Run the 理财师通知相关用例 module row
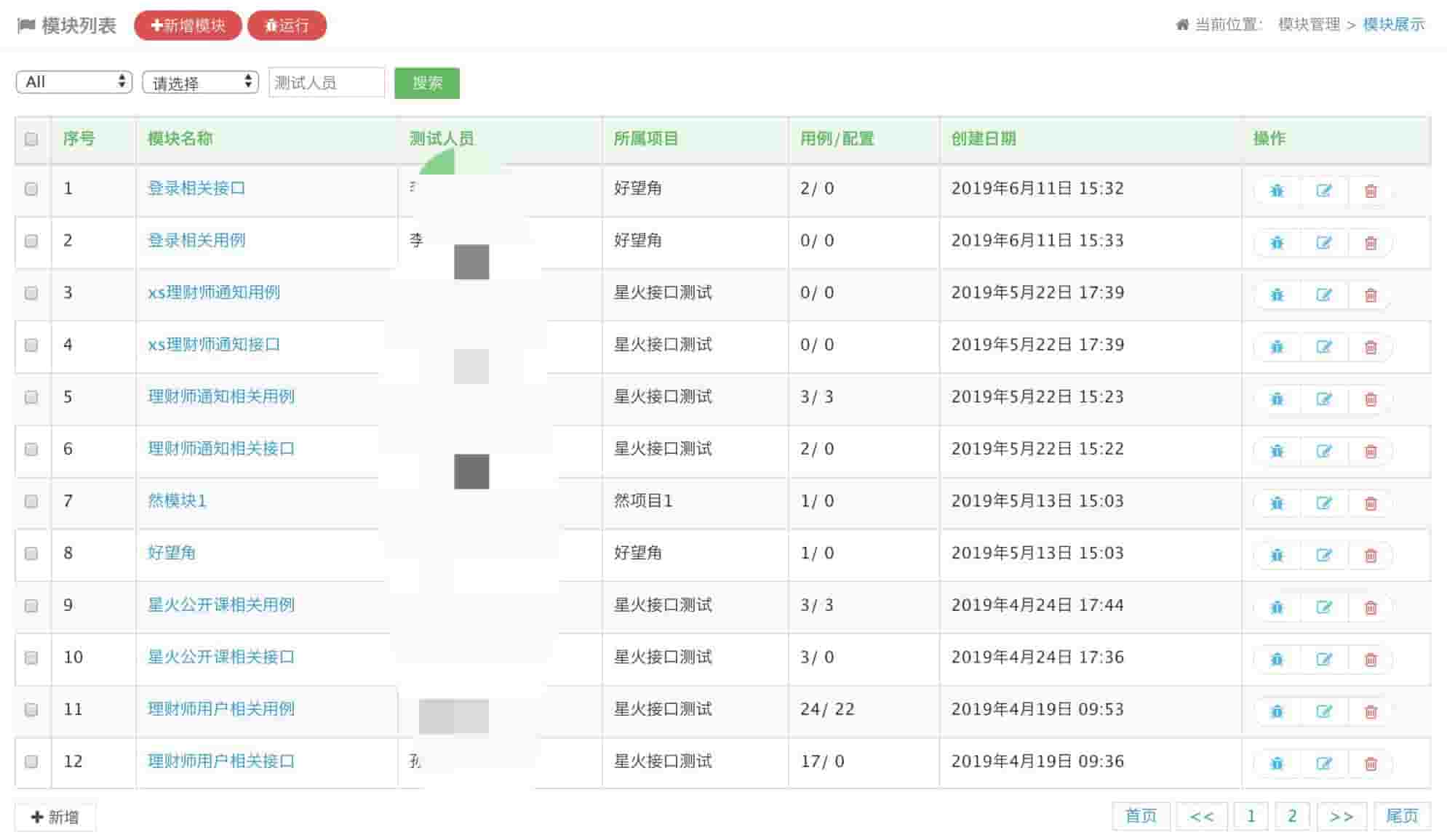This screenshot has width=1447, height=840. (x=1277, y=399)
